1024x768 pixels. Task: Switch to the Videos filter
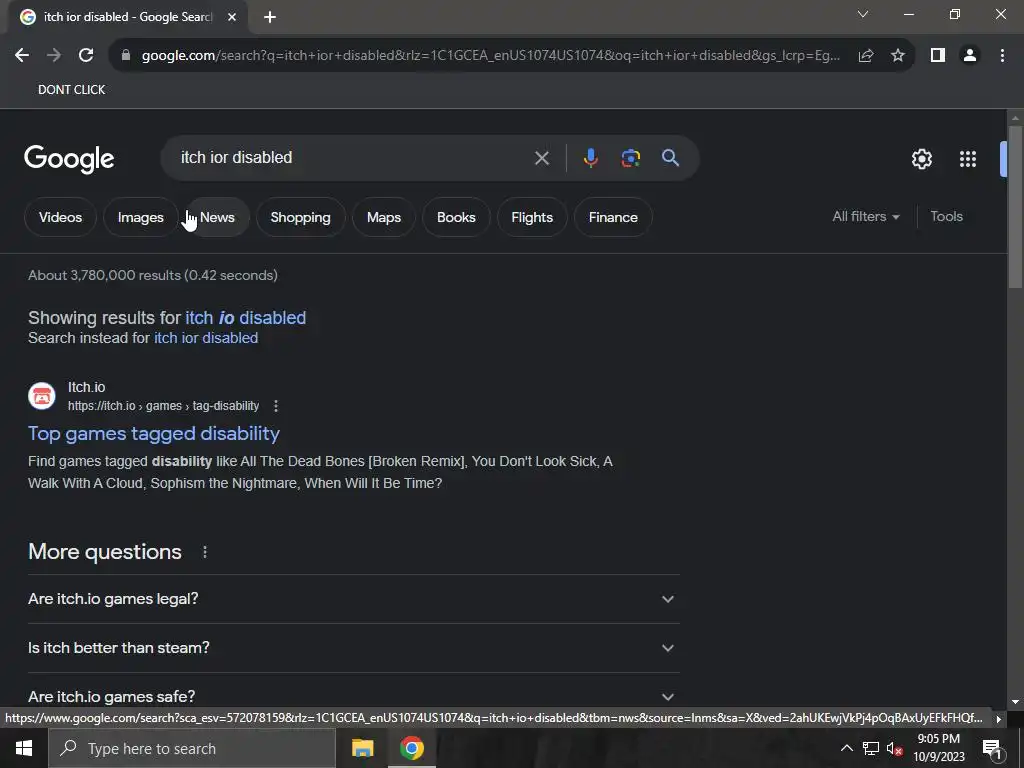(60, 217)
